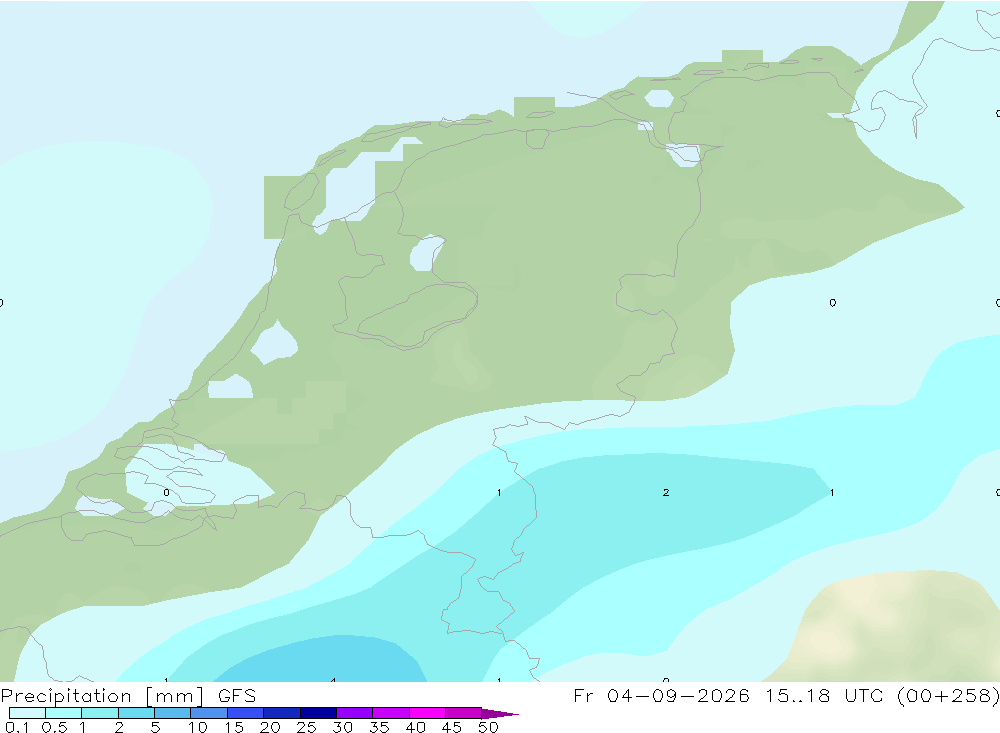The width and height of the screenshot is (1000, 733).
Task: Click the '30' legend scale label
Action: (342, 727)
